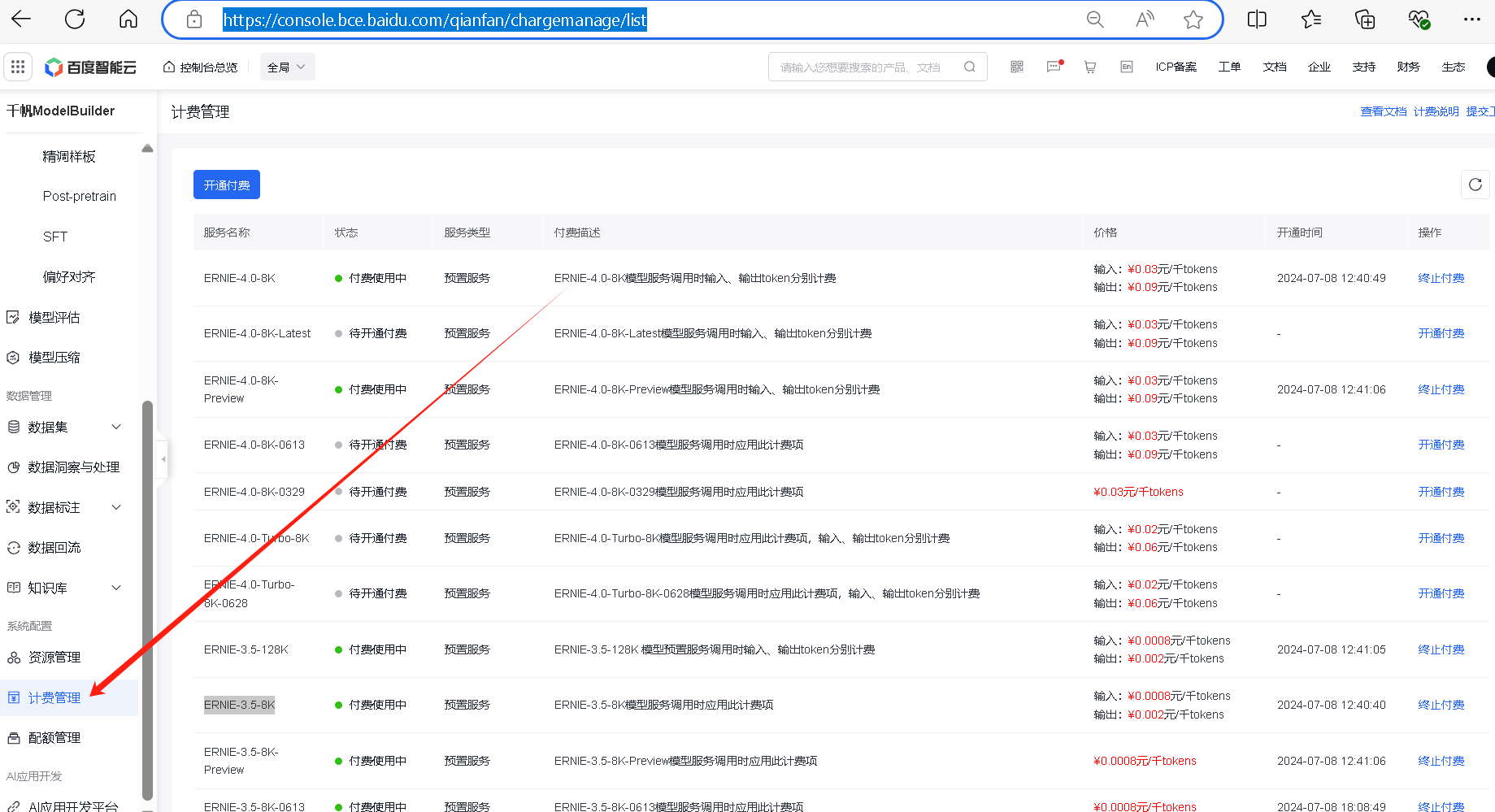Click 开通付费 for ERNIE-4.0-8K-Latest
1495x812 pixels.
(1441, 333)
